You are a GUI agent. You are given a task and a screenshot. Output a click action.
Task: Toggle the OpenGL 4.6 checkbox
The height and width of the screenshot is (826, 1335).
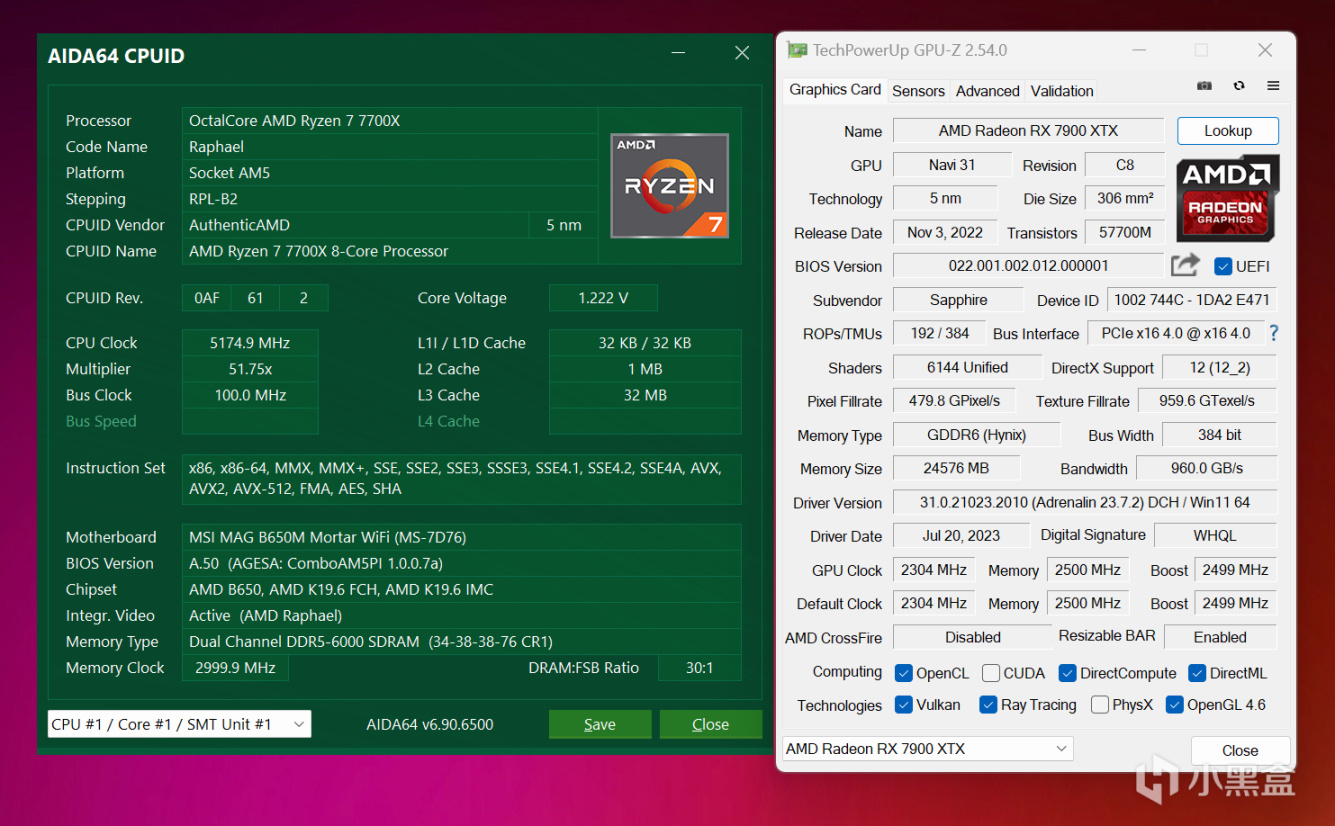[1175, 705]
